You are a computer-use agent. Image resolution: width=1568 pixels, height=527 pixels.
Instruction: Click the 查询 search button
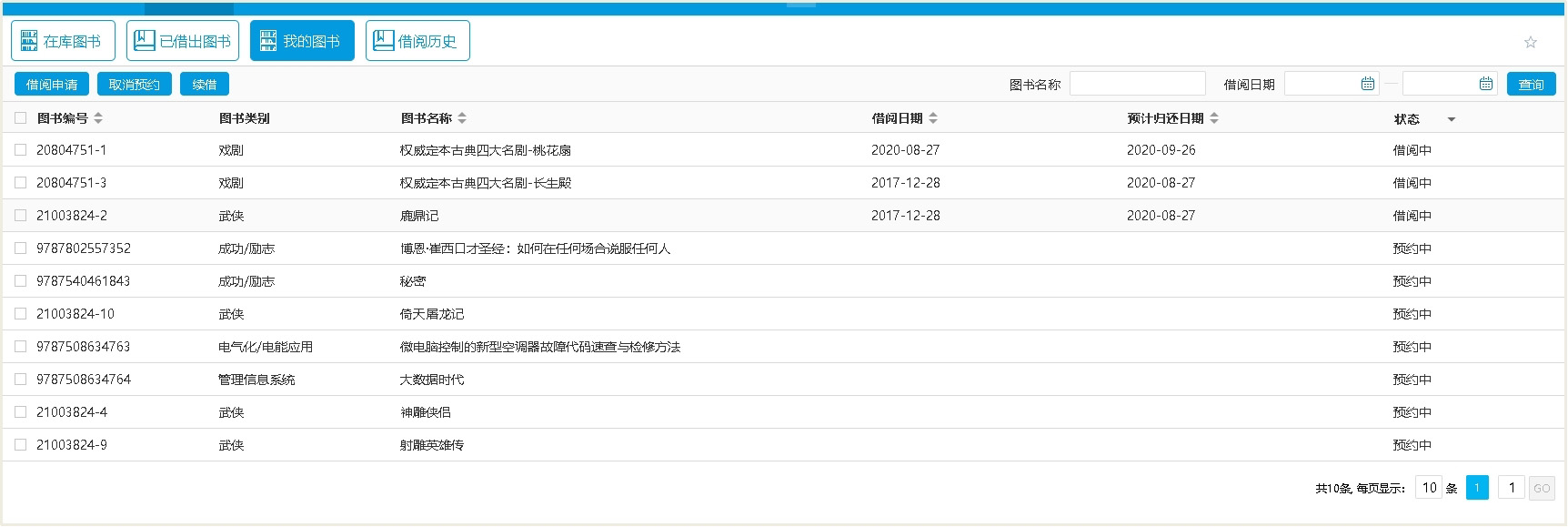click(x=1531, y=84)
